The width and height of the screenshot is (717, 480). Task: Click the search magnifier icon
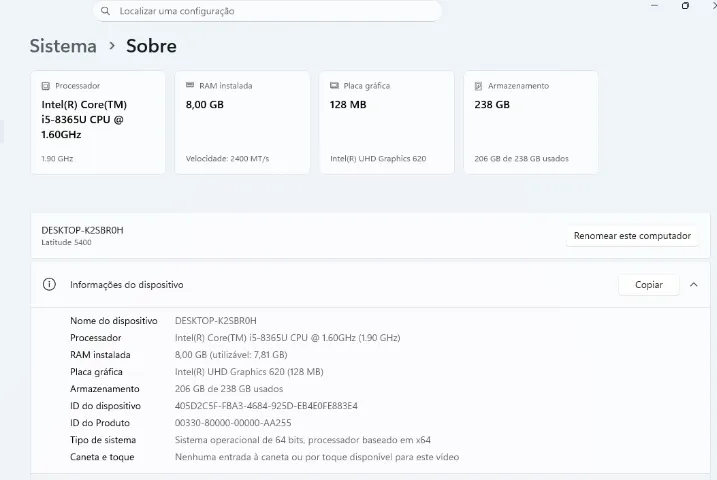pos(105,11)
